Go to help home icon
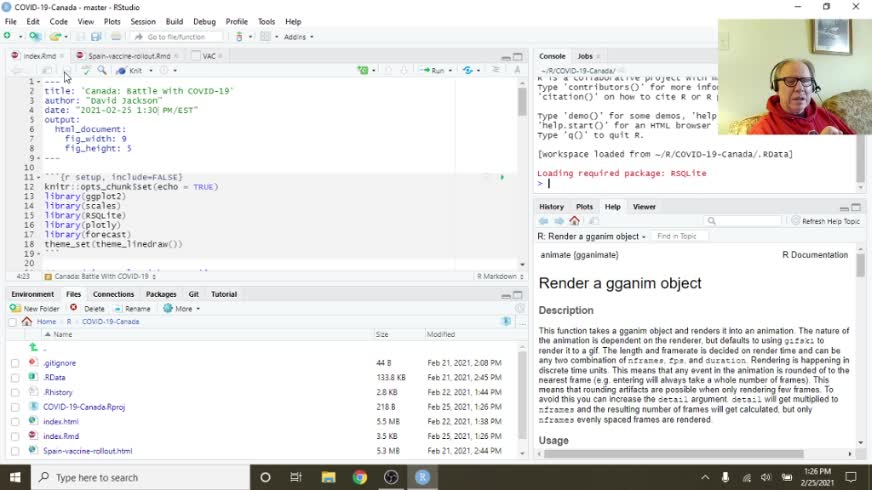This screenshot has width=872, height=490. pos(574,221)
